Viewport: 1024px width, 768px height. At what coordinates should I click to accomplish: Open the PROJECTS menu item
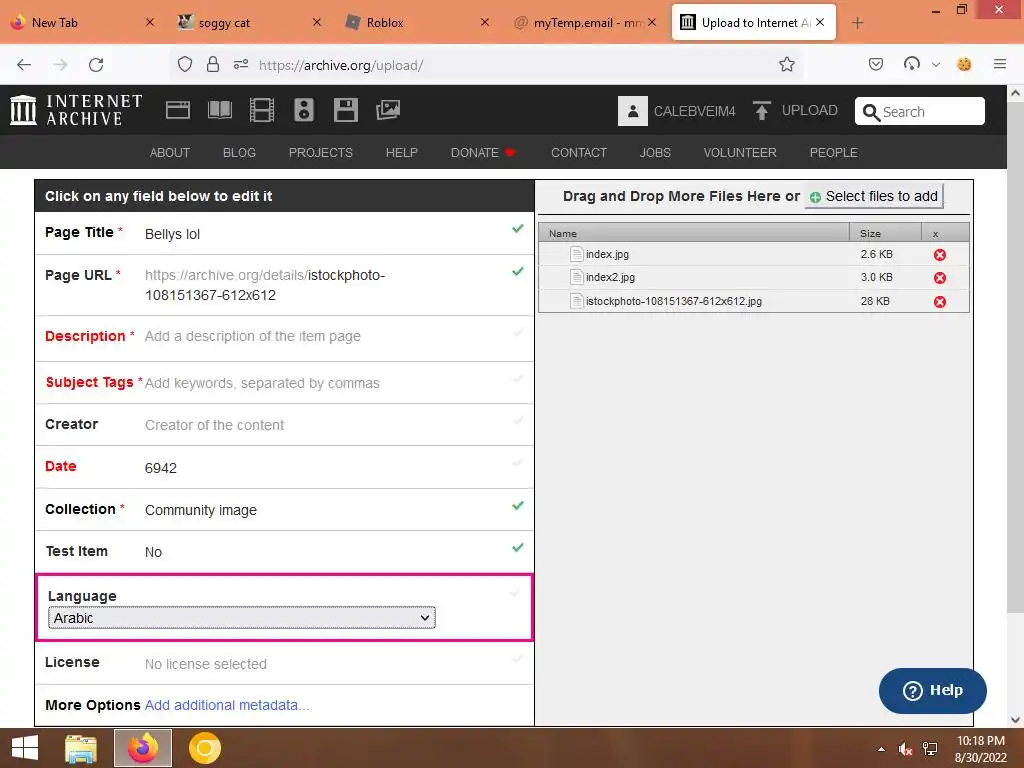321,152
